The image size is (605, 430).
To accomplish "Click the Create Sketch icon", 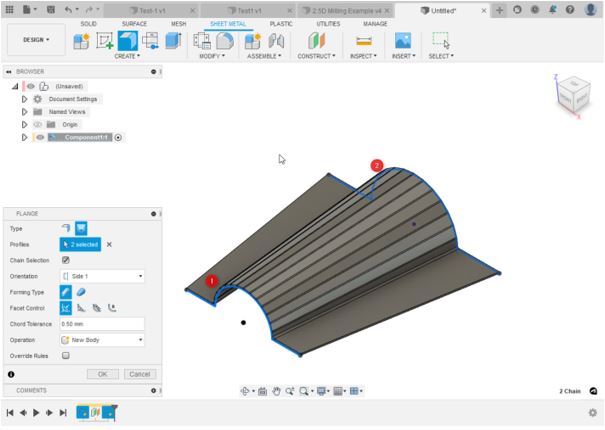I will [105, 41].
